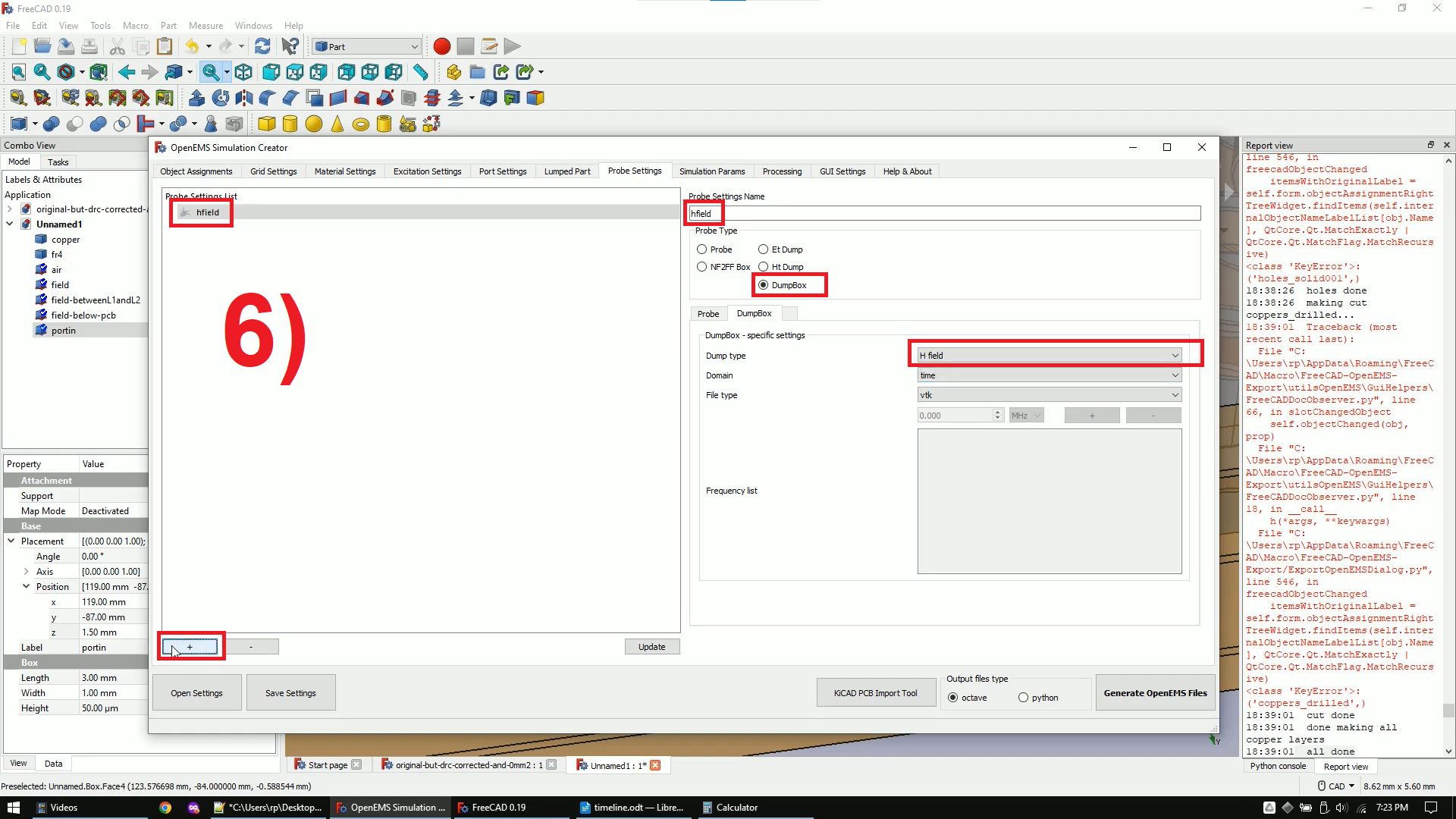Navigate to the Excitation Settings tab
Viewport: 1456px width, 819px height.
tap(427, 171)
